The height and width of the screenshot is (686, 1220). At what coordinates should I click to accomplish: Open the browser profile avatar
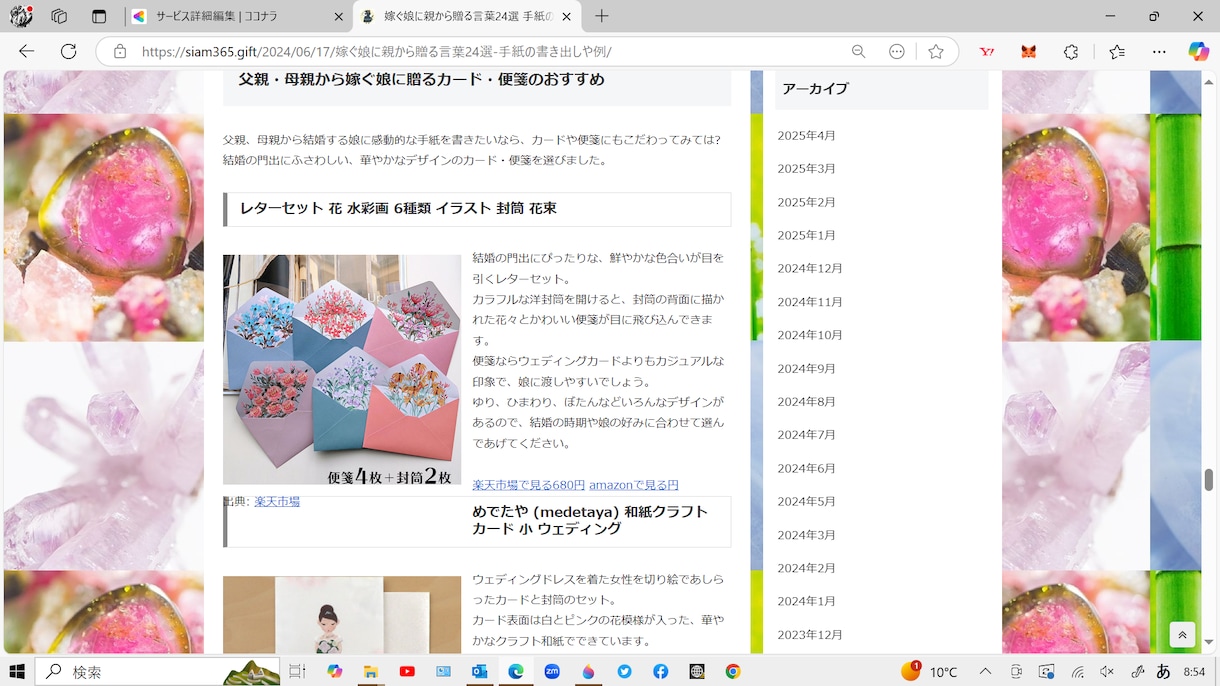click(21, 16)
